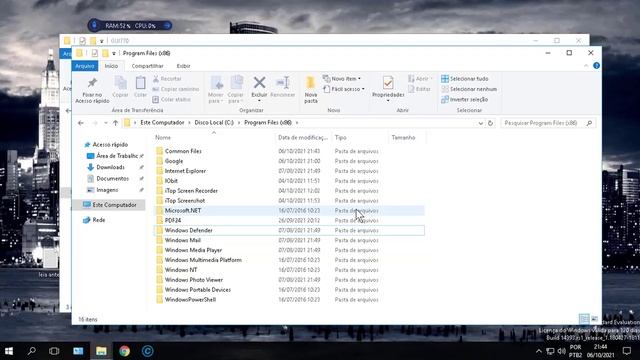
Task: Switch to the details view layout icon
Action: tap(584, 319)
